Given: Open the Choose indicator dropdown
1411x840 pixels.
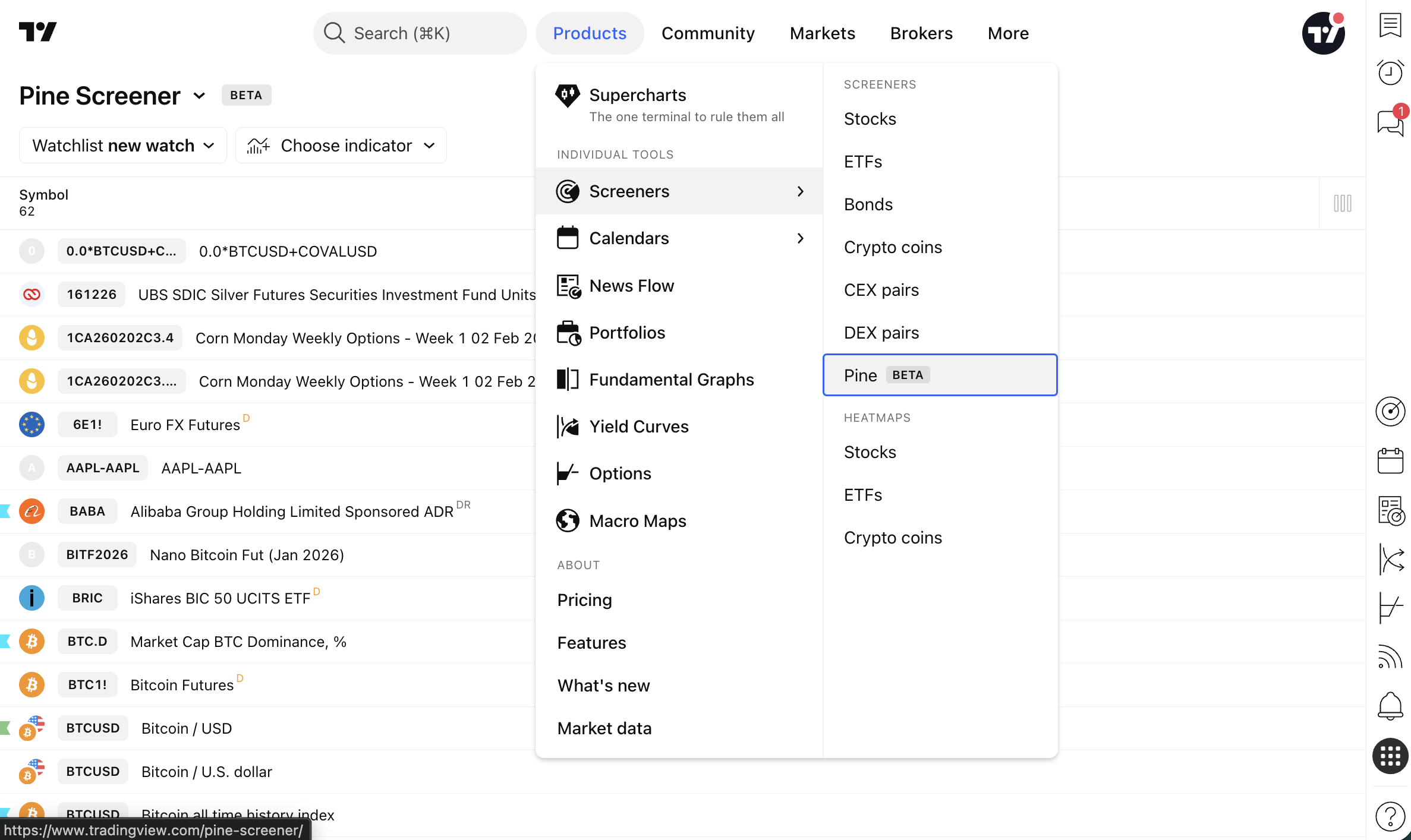Looking at the screenshot, I should point(341,146).
